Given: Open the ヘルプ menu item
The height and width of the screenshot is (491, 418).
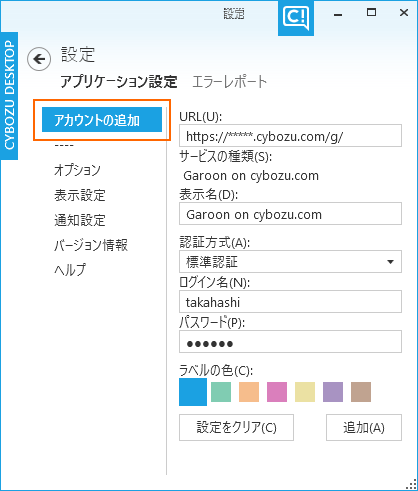Looking at the screenshot, I should tap(70, 270).
